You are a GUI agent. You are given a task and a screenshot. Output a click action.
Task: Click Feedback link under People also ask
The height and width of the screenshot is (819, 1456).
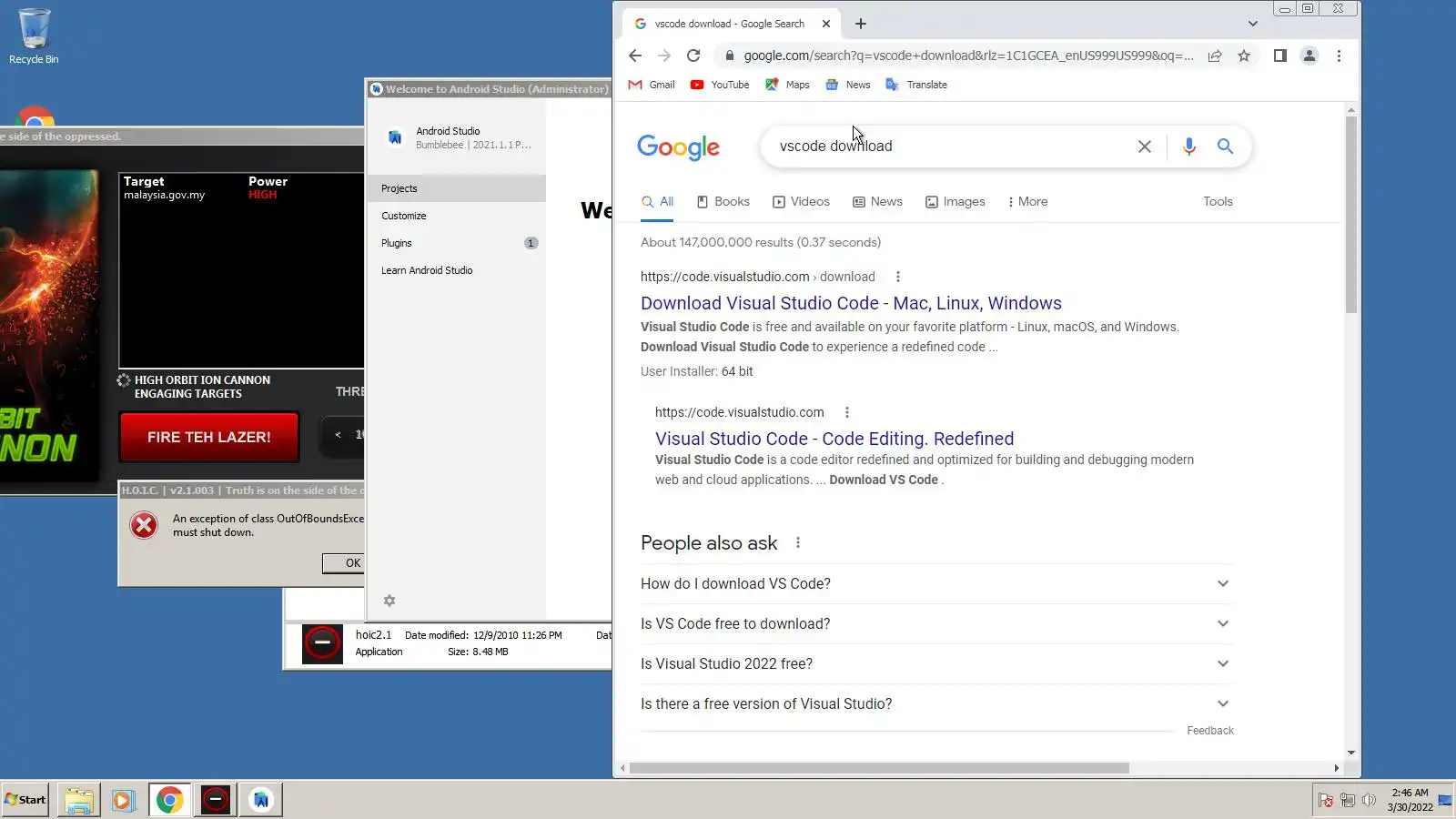coord(1210,731)
